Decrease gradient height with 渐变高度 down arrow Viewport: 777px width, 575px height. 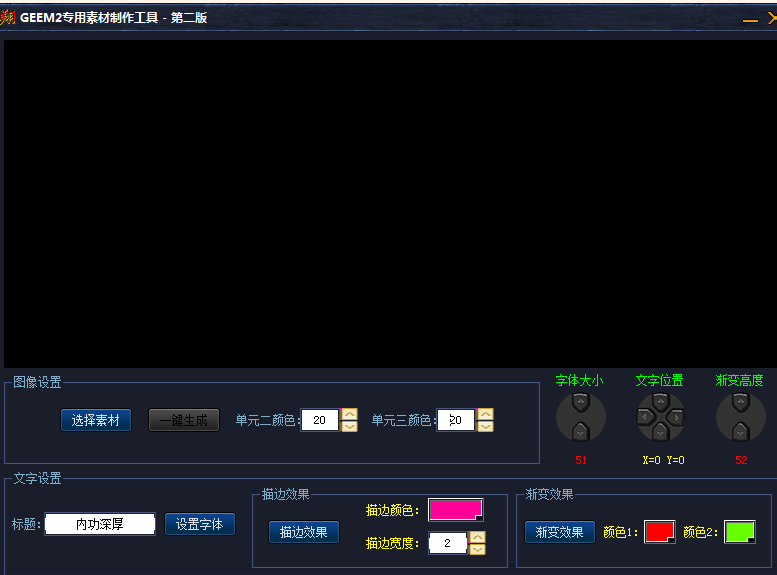pyautogui.click(x=740, y=431)
